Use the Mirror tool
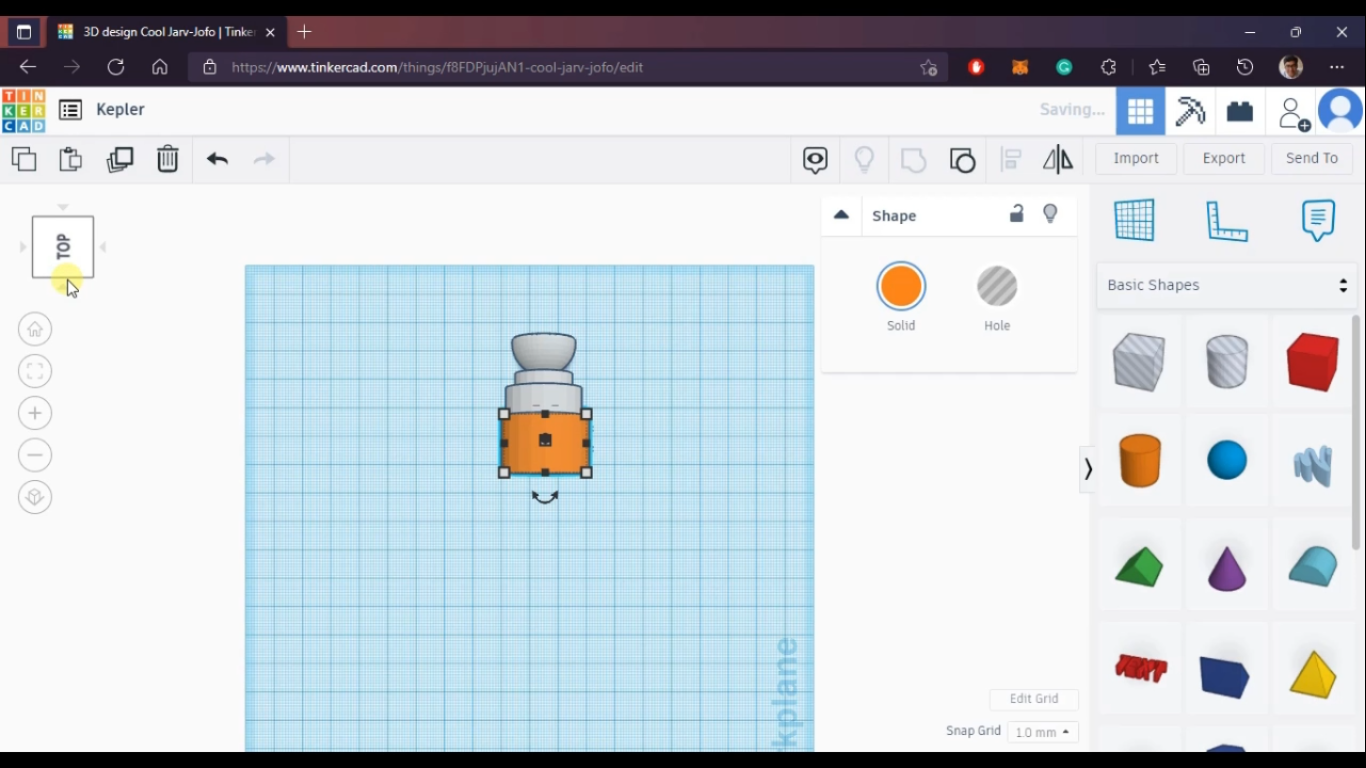 click(x=1058, y=159)
